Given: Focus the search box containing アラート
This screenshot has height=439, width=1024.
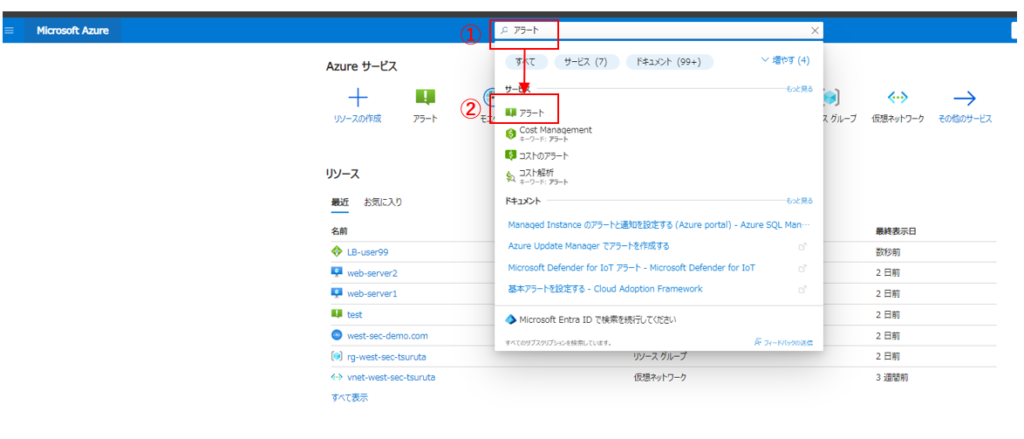Looking at the screenshot, I should (658, 30).
